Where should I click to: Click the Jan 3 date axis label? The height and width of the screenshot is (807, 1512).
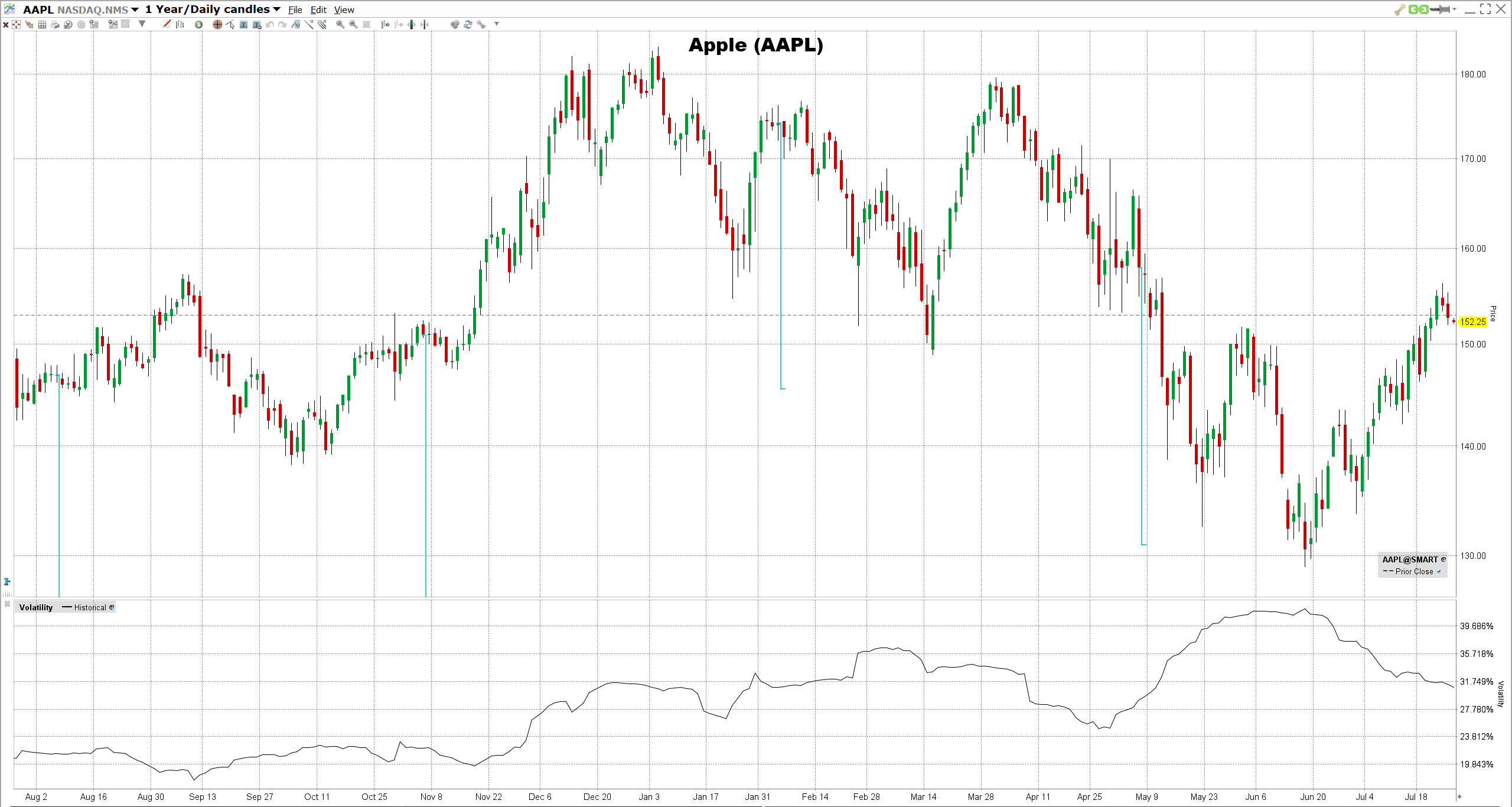point(649,797)
